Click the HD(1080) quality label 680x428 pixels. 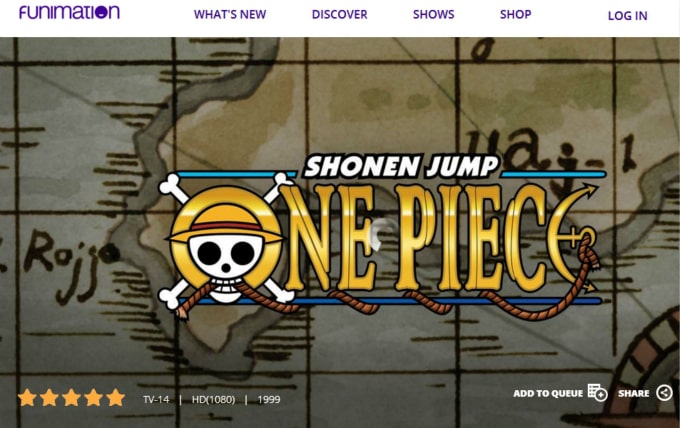pyautogui.click(x=213, y=399)
